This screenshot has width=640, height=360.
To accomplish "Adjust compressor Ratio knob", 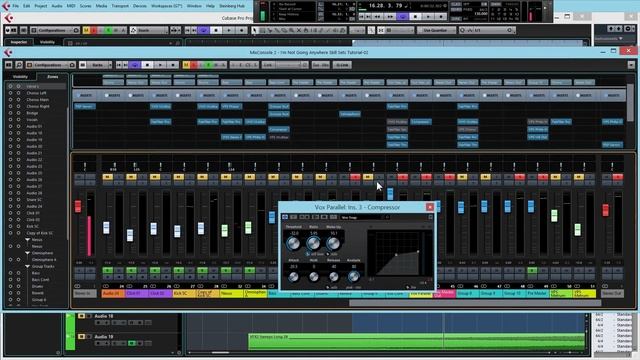I will 313,243.
